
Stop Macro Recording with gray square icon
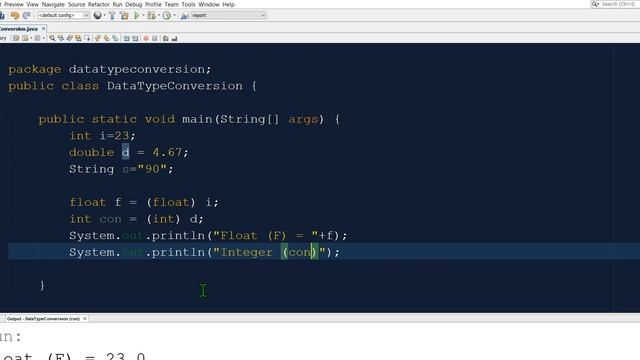155,38
